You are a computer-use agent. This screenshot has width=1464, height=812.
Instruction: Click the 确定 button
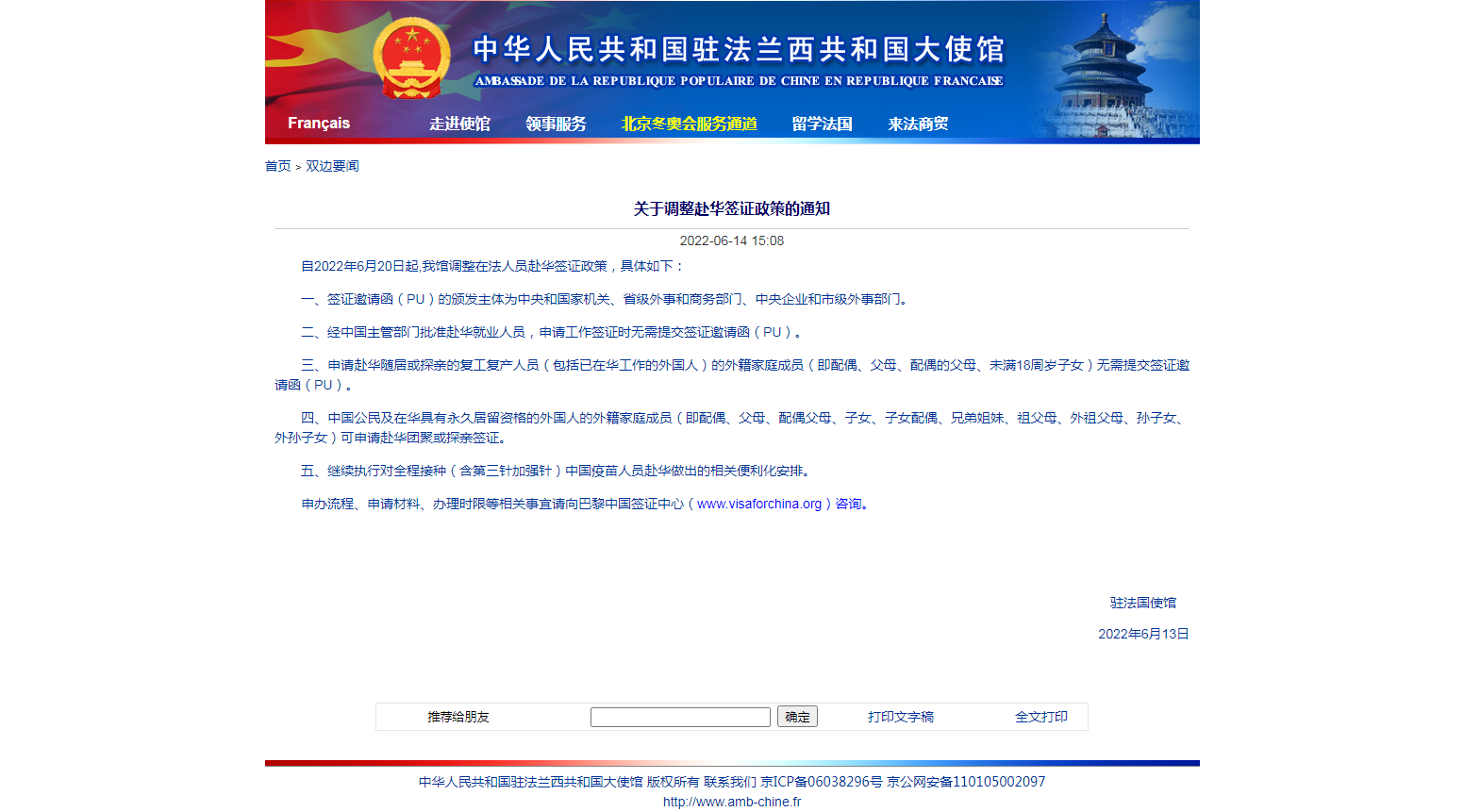point(797,717)
